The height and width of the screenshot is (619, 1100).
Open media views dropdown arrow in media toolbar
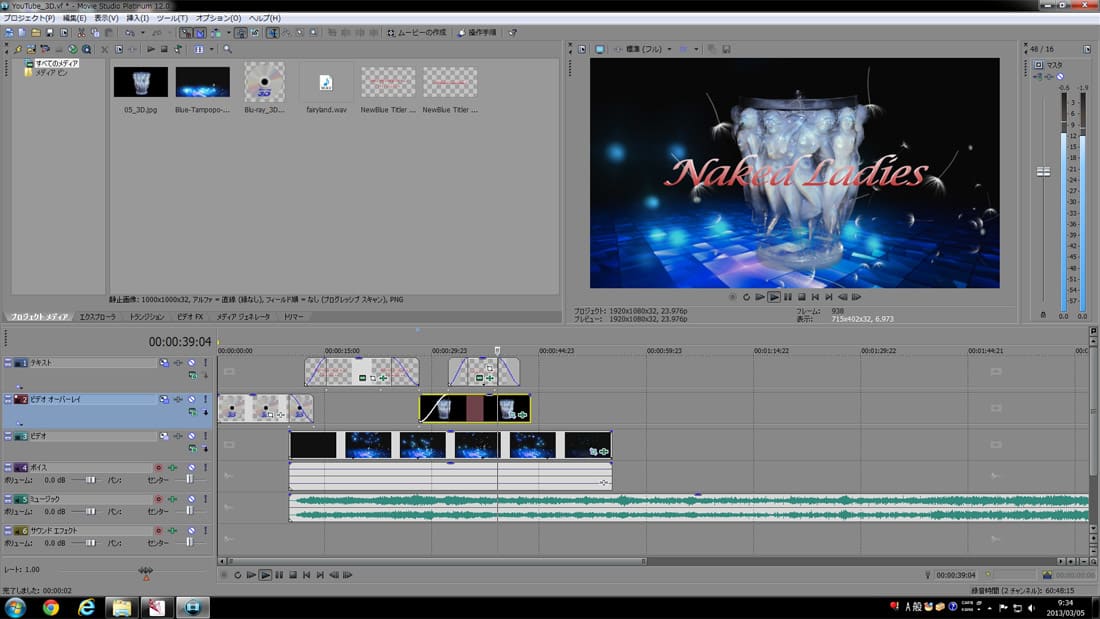pyautogui.click(x=212, y=49)
